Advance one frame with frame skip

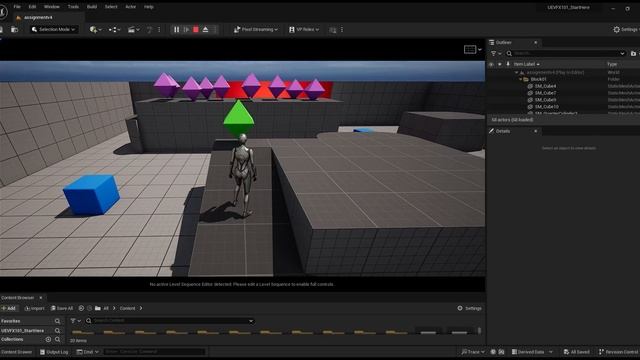click(186, 29)
